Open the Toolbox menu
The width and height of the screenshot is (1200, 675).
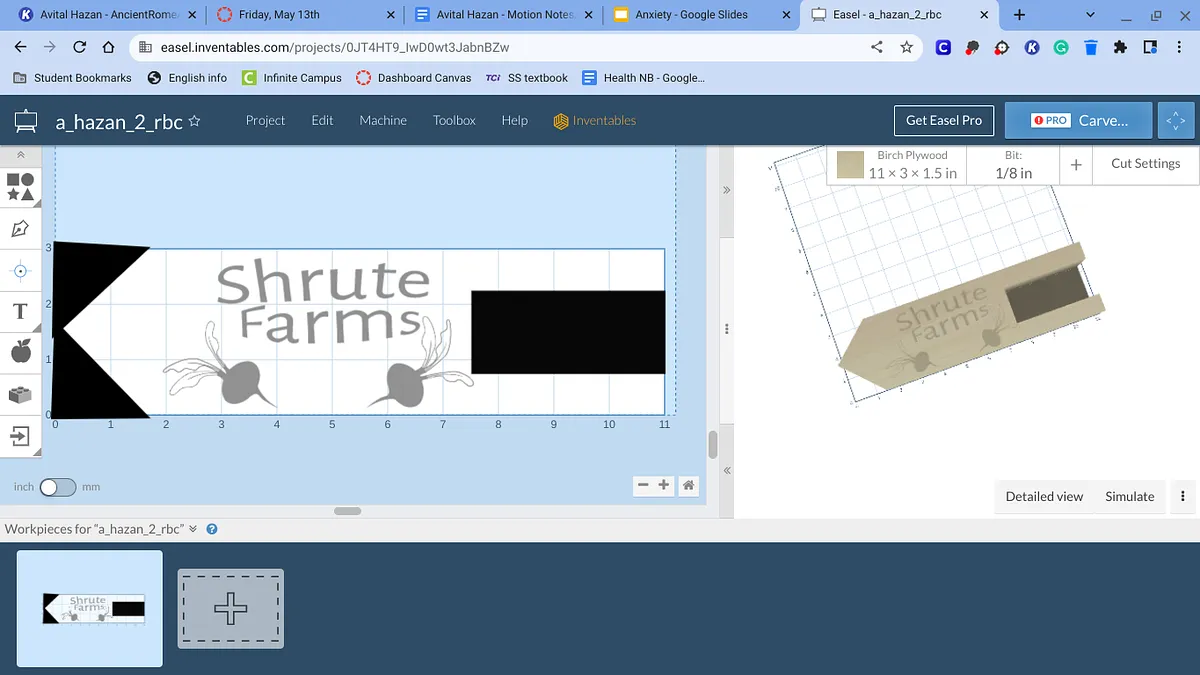click(454, 120)
